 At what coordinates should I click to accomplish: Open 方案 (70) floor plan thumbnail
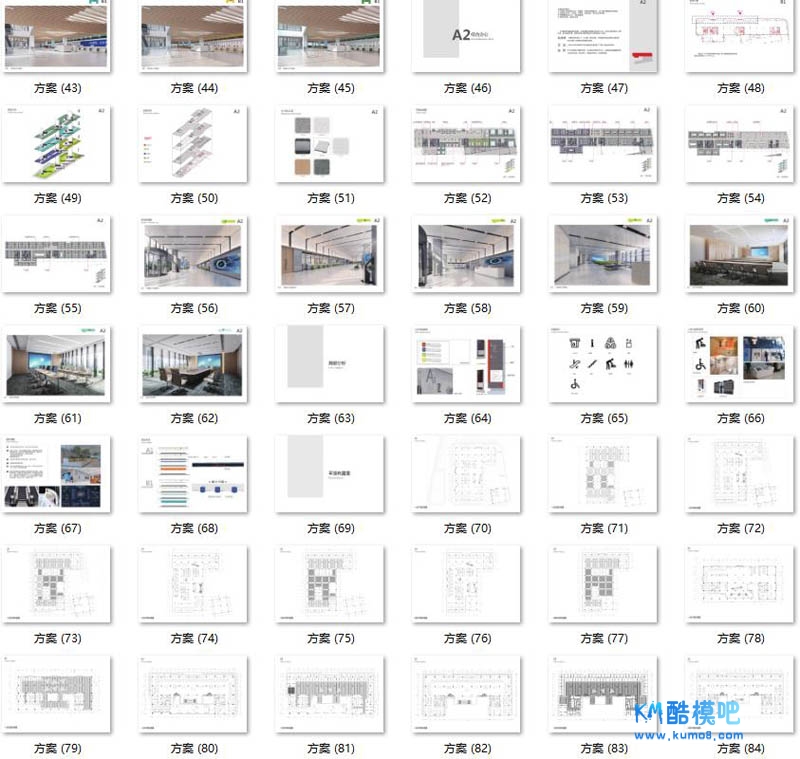coord(466,475)
